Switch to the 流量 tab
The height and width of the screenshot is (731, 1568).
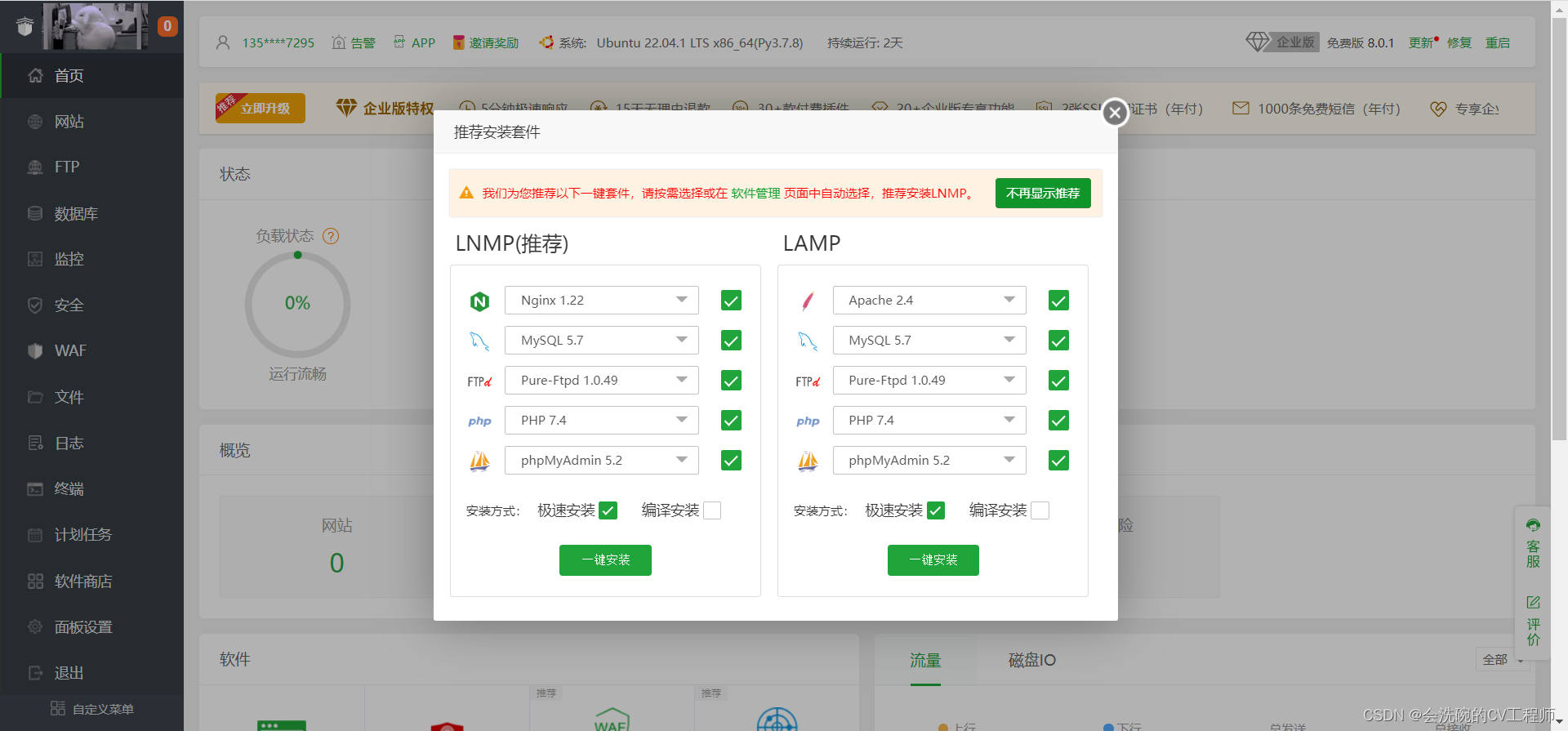coord(925,660)
